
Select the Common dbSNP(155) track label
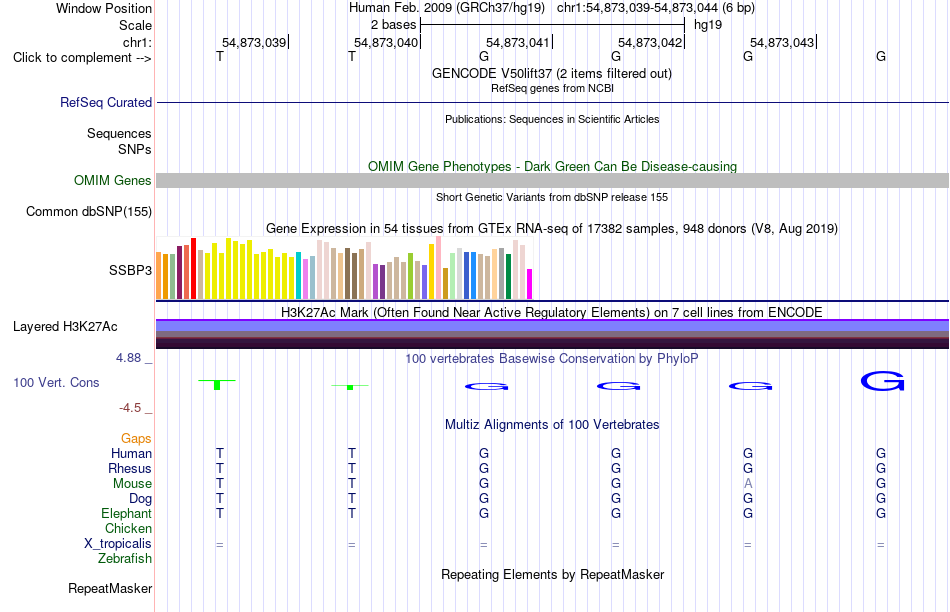pos(88,211)
